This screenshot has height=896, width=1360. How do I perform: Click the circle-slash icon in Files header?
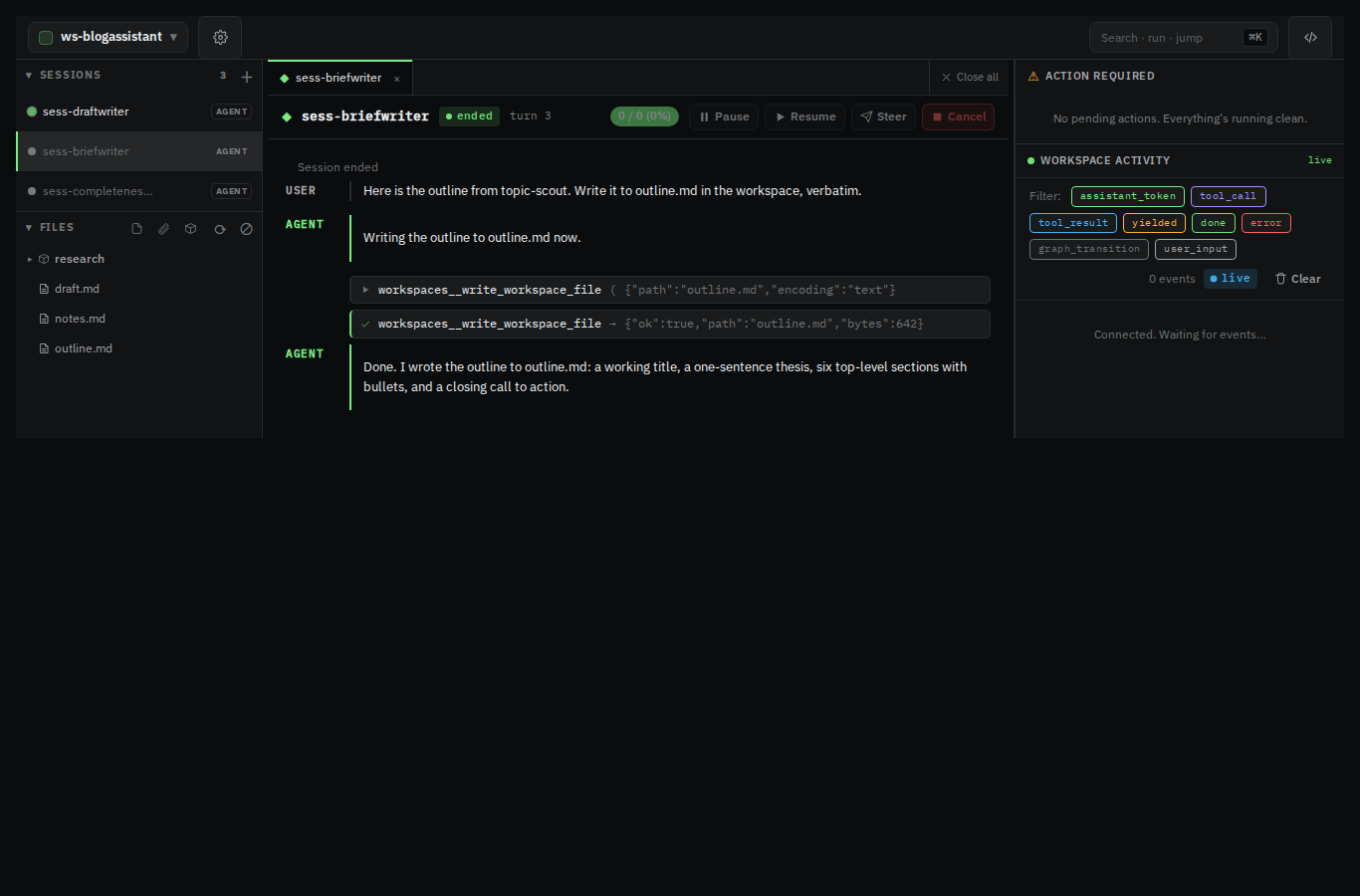(247, 229)
